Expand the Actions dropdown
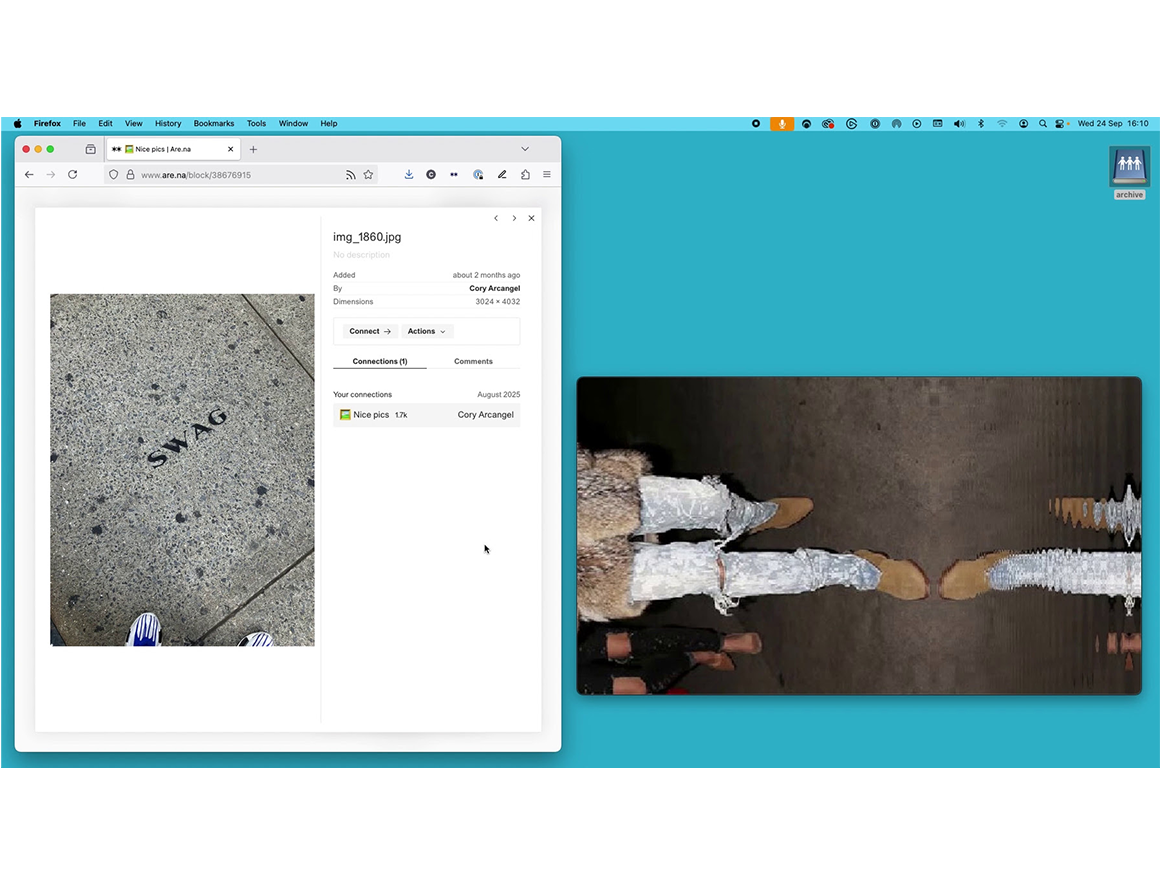 click(426, 331)
